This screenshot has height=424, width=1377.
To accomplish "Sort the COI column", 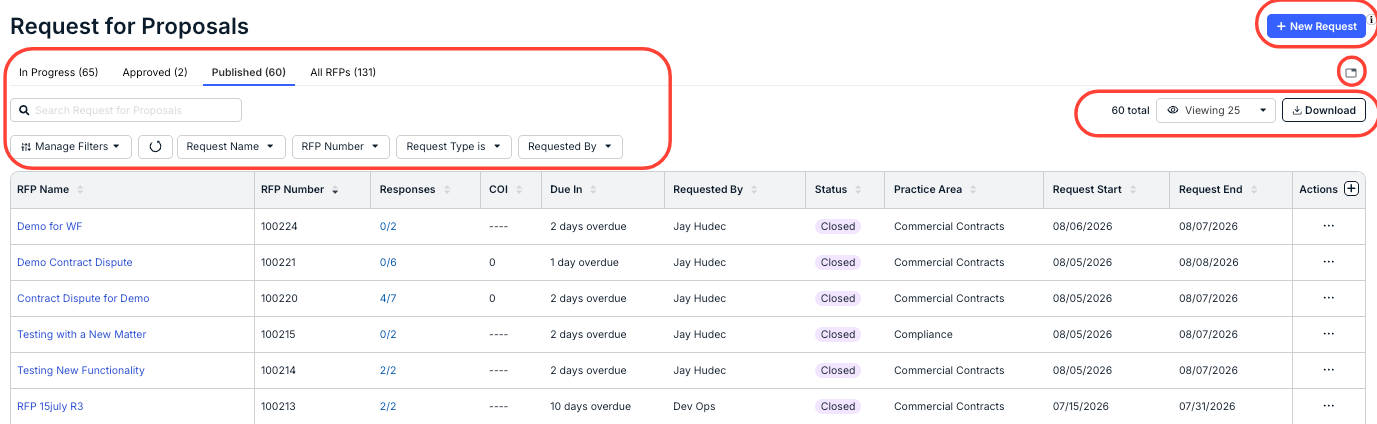I will pyautogui.click(x=519, y=190).
